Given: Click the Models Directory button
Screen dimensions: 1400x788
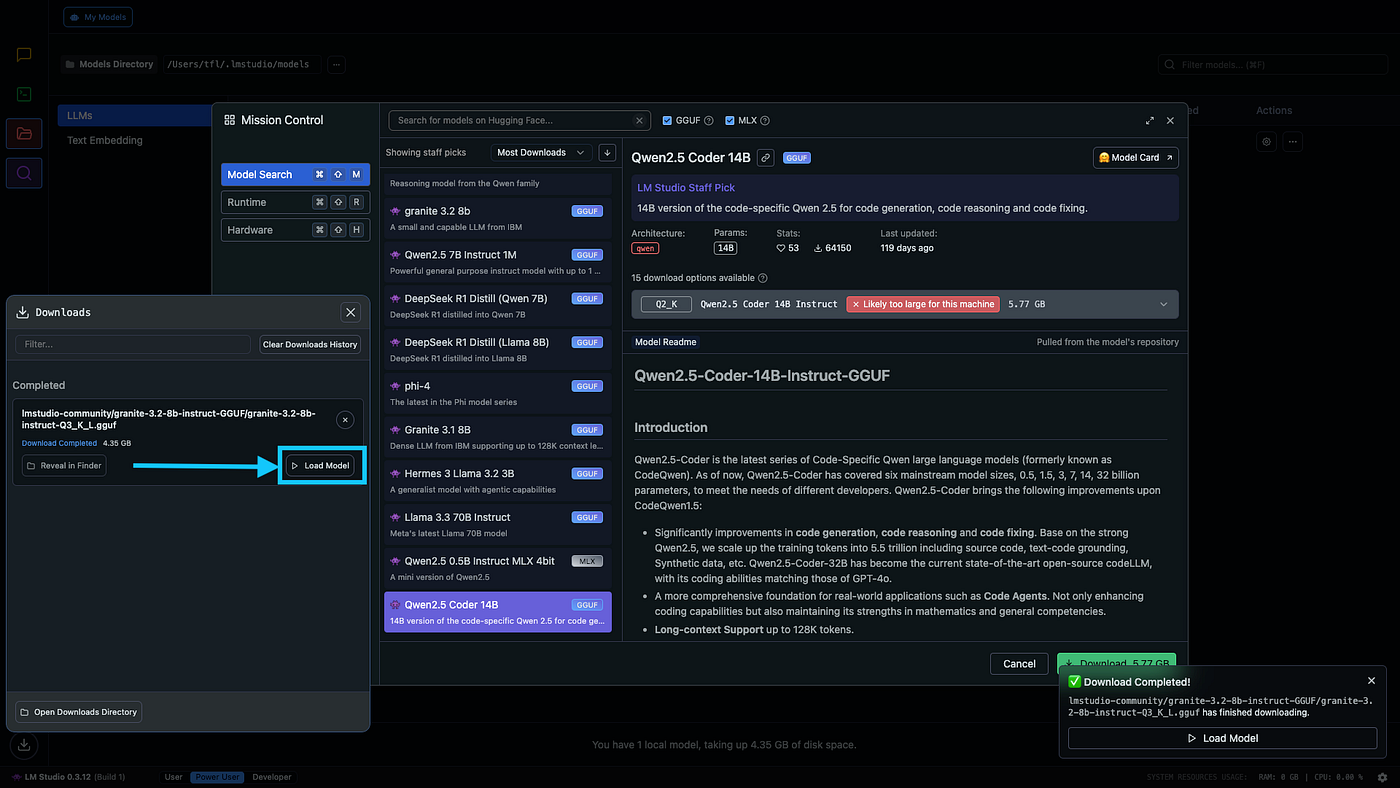Looking at the screenshot, I should (109, 64).
